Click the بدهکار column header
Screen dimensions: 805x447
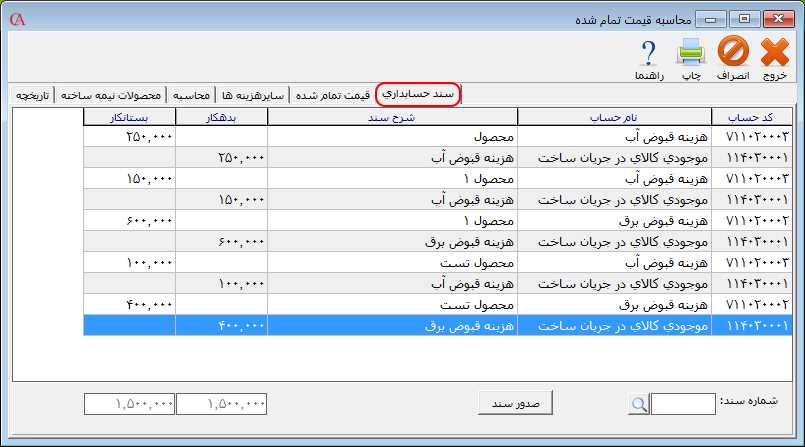221,117
